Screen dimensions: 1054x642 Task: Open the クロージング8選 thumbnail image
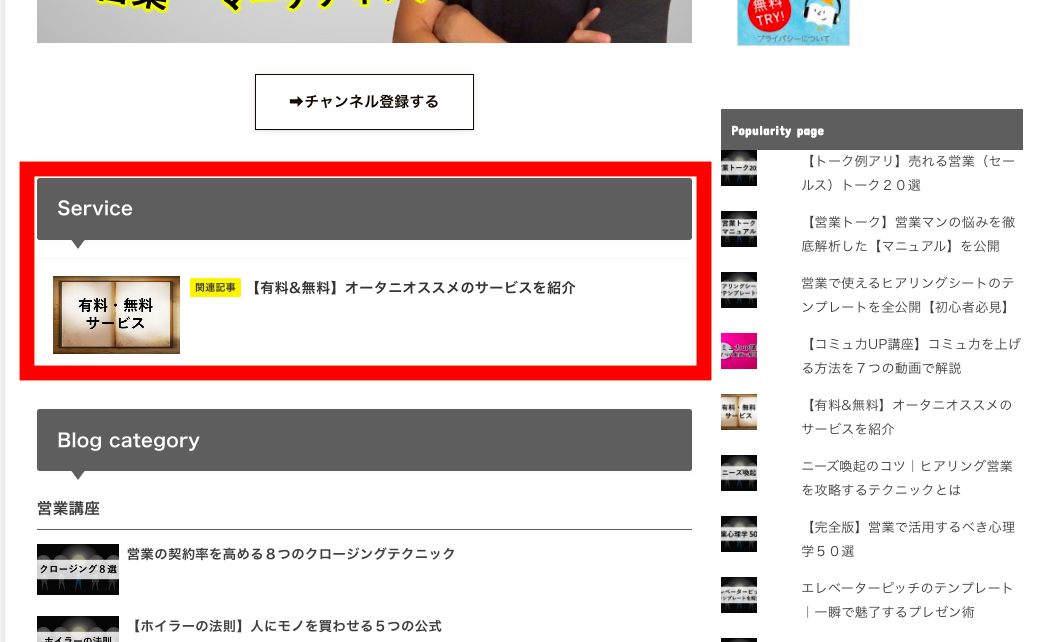click(78, 569)
